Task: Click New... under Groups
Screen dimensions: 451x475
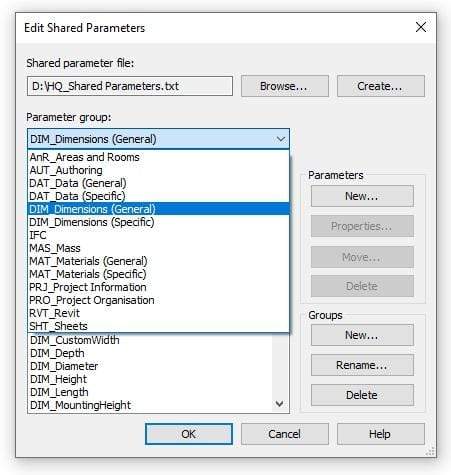Action: click(x=362, y=335)
